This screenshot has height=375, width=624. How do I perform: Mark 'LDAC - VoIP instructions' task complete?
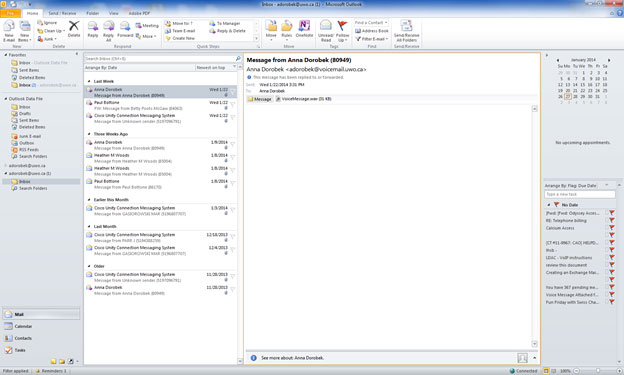[x=612, y=258]
